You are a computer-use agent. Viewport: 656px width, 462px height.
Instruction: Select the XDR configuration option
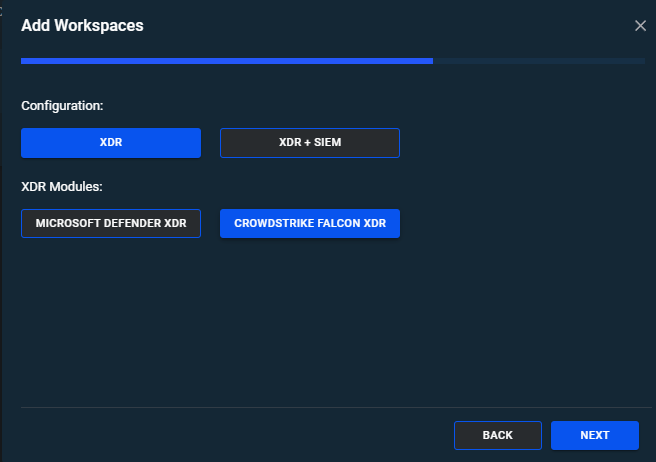tap(111, 143)
